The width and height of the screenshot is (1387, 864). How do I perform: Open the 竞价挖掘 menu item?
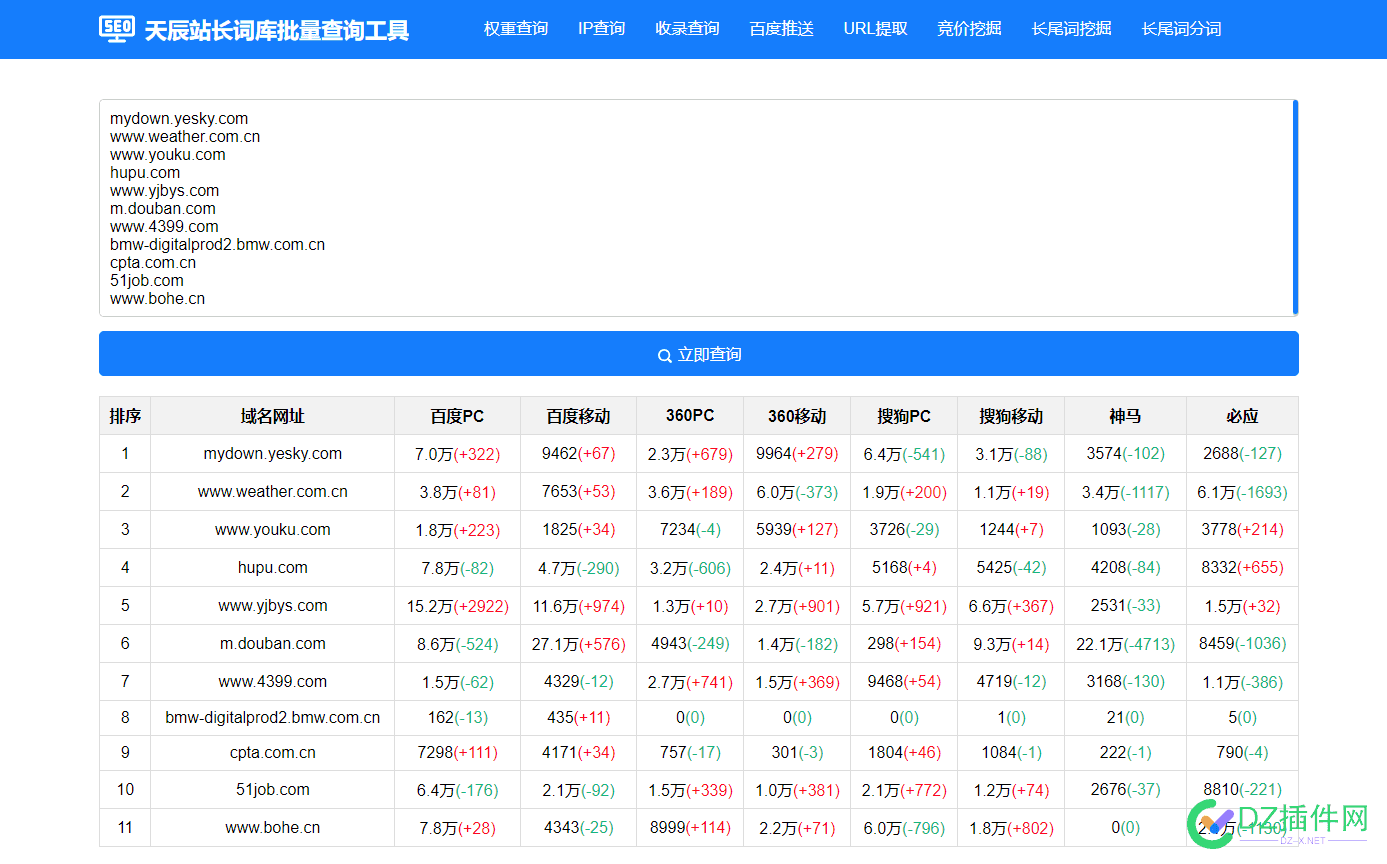click(970, 28)
